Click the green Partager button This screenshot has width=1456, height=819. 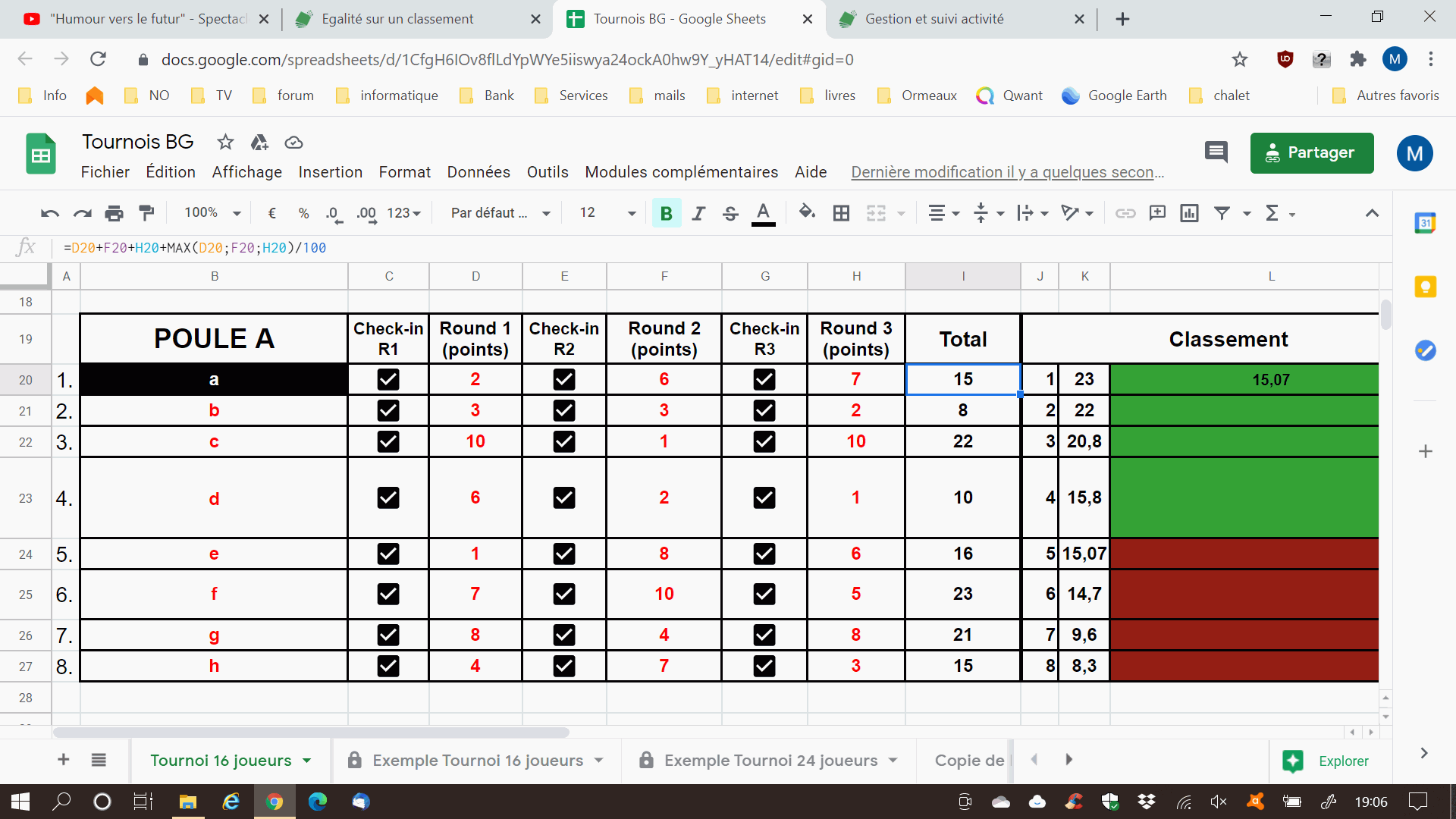tap(1312, 153)
